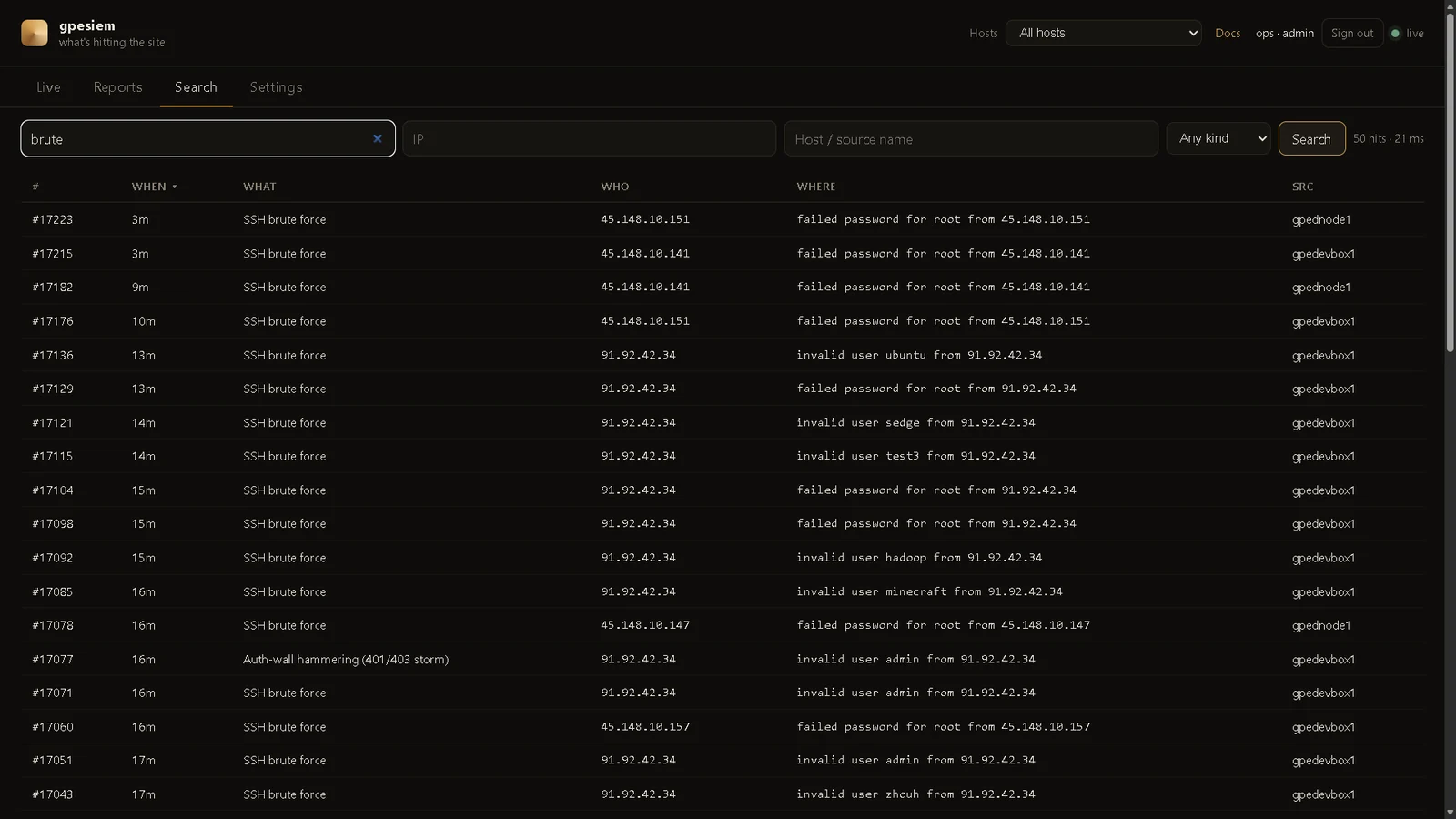1456x819 pixels.
Task: Click 'invalid user minecraft from 91.92.42.34'
Action: 929,591
